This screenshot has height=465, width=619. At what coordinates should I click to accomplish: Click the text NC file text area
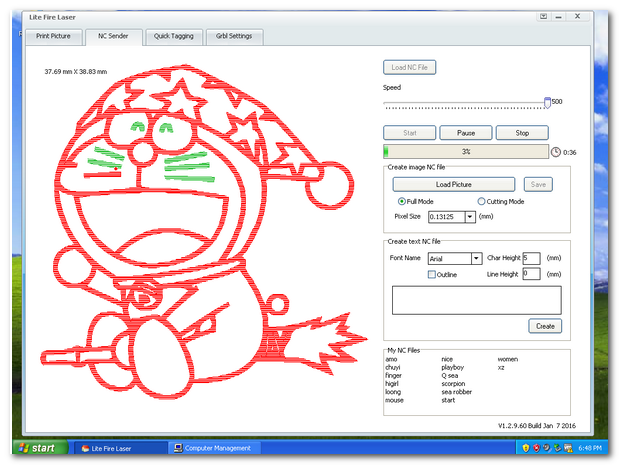pos(476,300)
